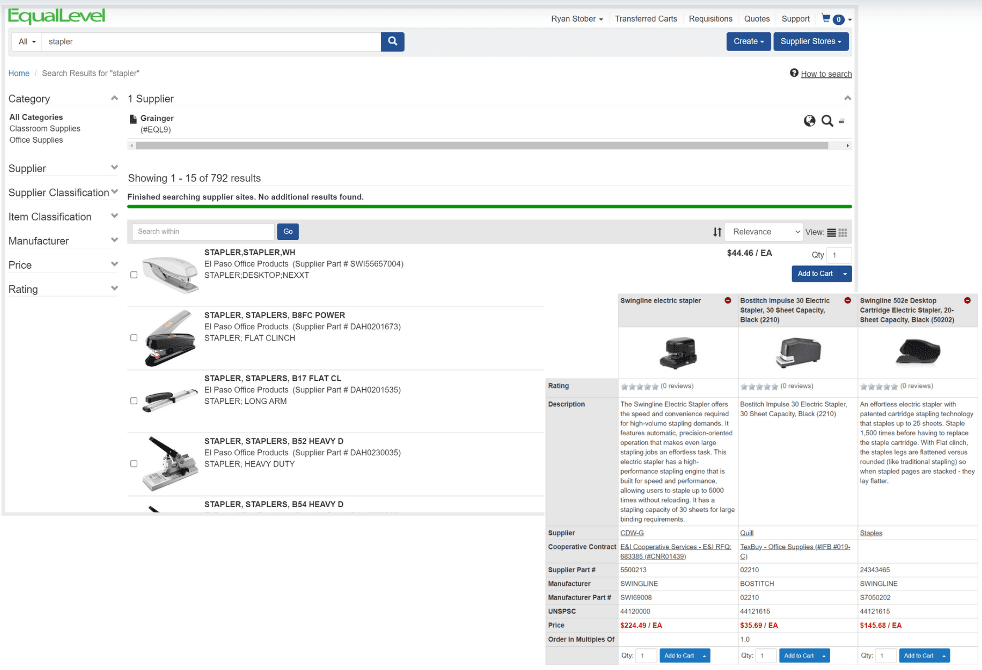The height and width of the screenshot is (670, 982).
Task: Switch to list view
Action: [832, 232]
